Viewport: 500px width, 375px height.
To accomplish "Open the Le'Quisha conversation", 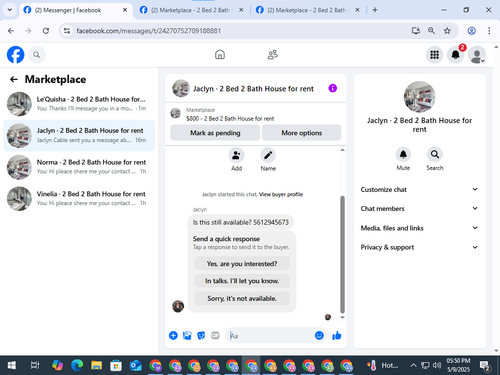I will [x=79, y=104].
